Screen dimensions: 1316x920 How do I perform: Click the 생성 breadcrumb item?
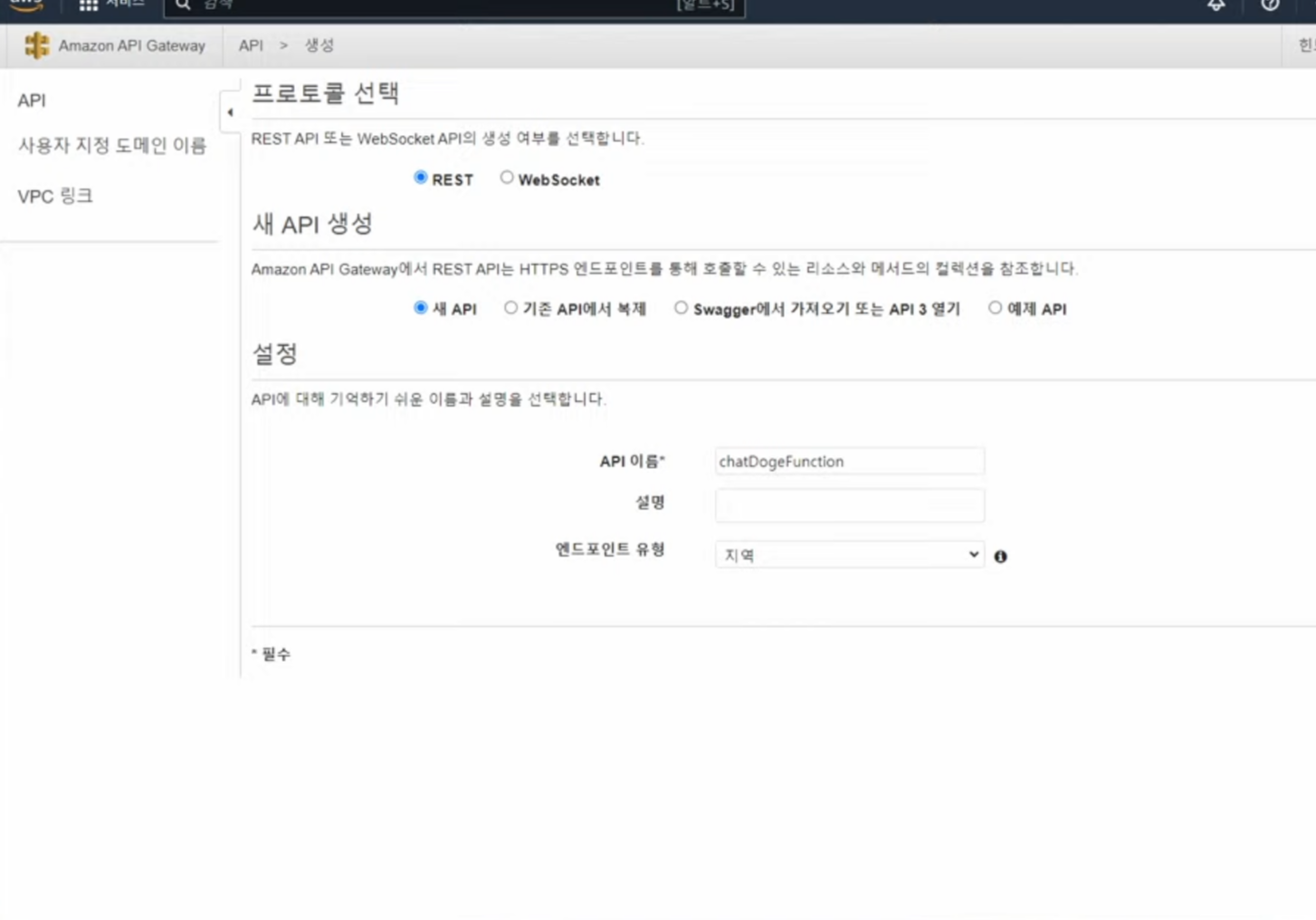pyautogui.click(x=319, y=45)
